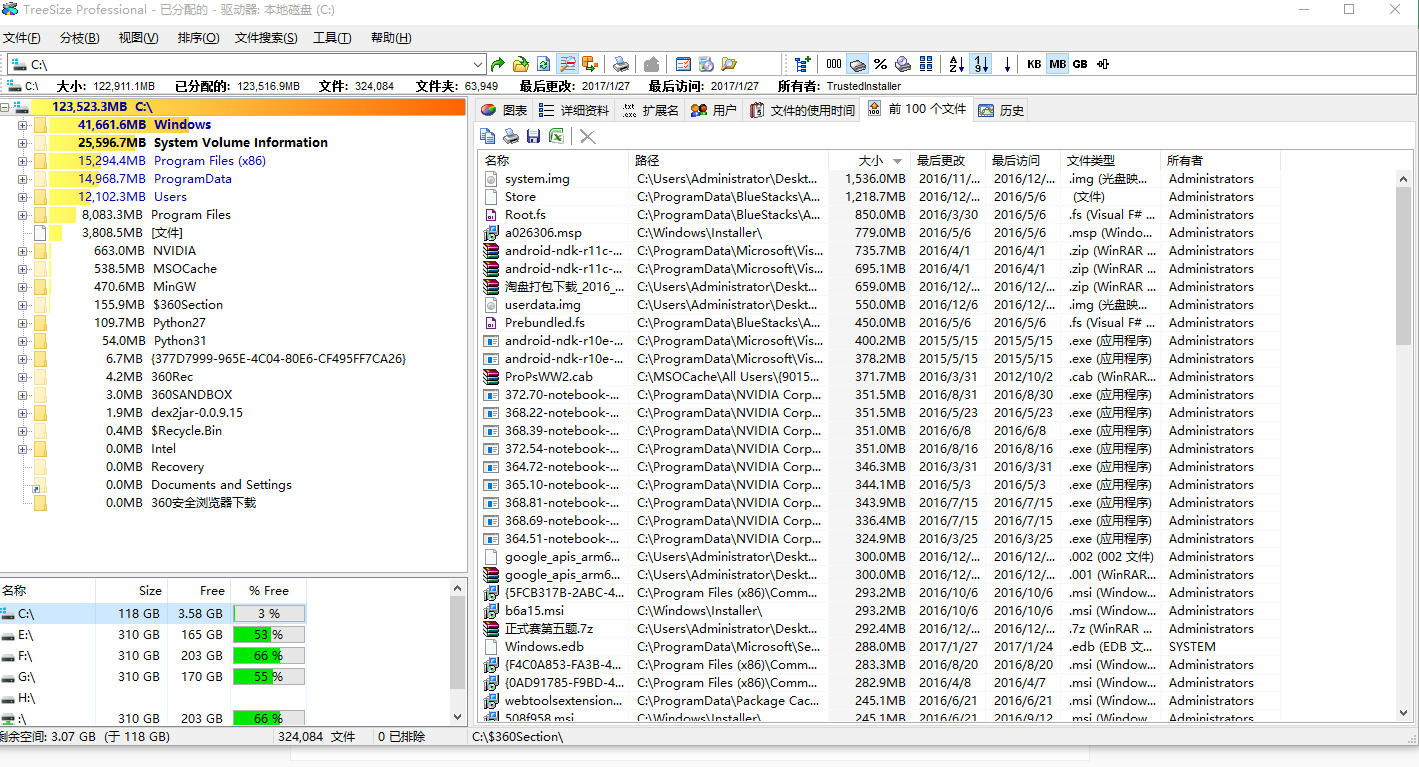The height and width of the screenshot is (767, 1419).
Task: Click the expand tree icon with green plus
Action: click(802, 64)
